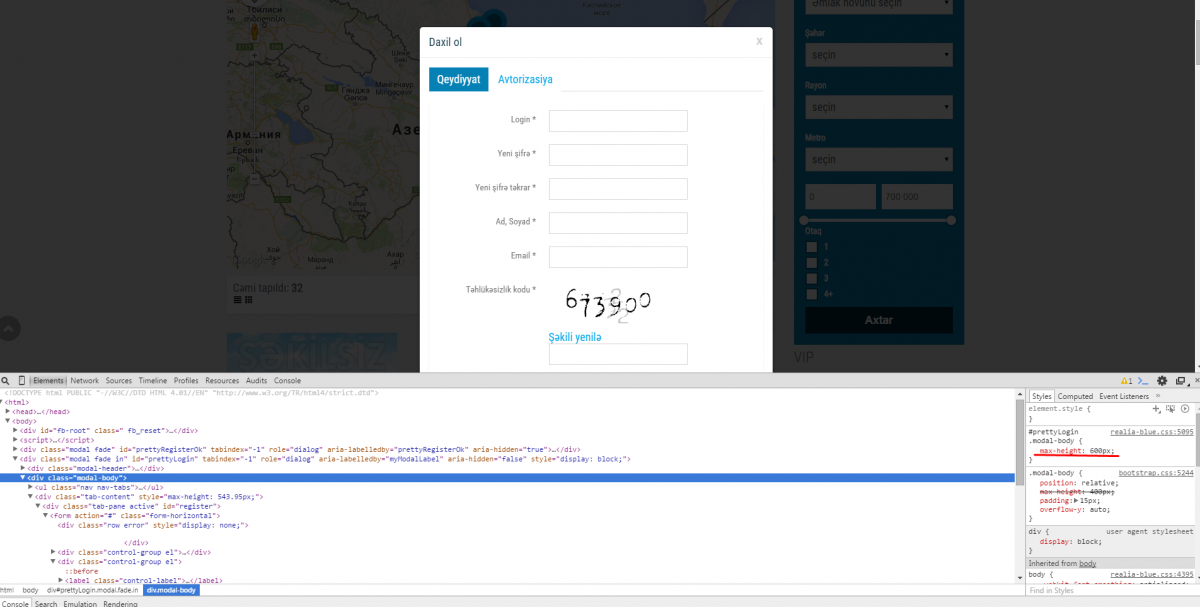Expand the fb-root div node

click(x=15, y=430)
